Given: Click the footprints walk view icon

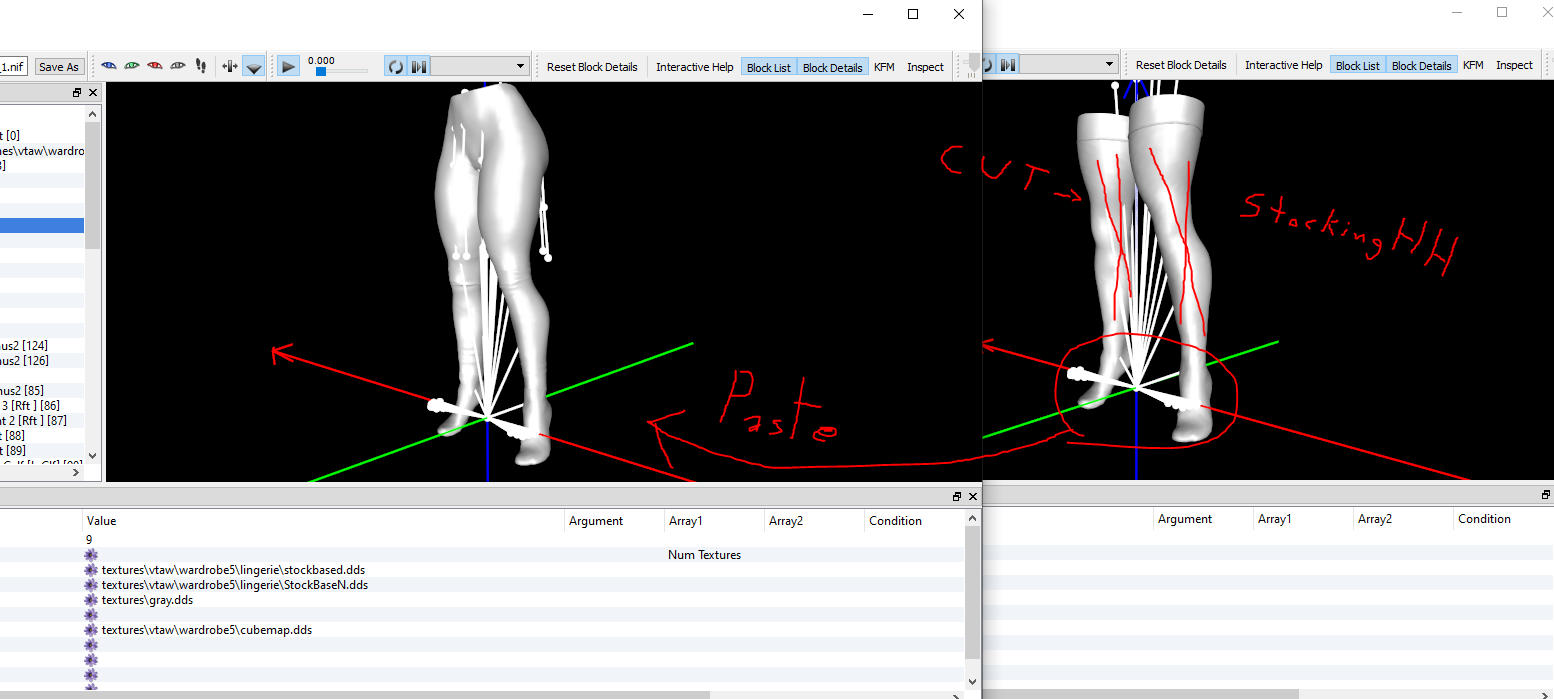Looking at the screenshot, I should [x=201, y=66].
